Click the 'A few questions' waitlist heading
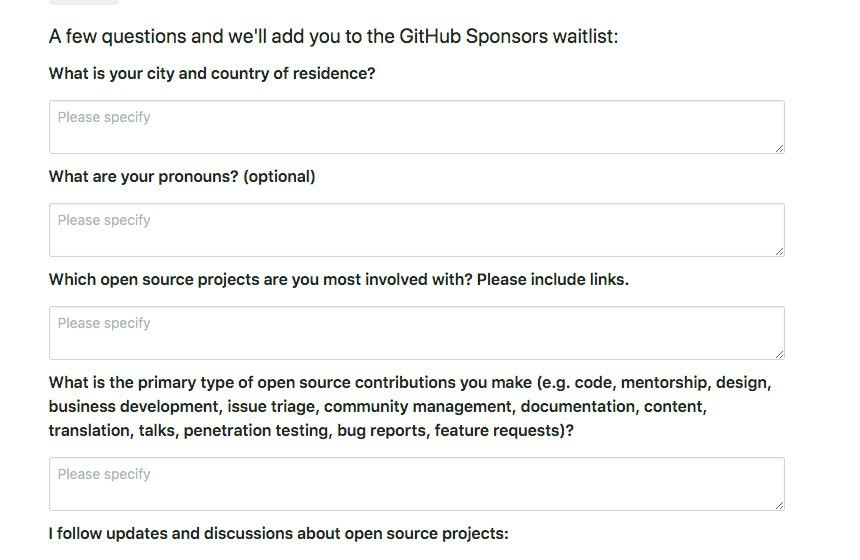 pos(333,37)
